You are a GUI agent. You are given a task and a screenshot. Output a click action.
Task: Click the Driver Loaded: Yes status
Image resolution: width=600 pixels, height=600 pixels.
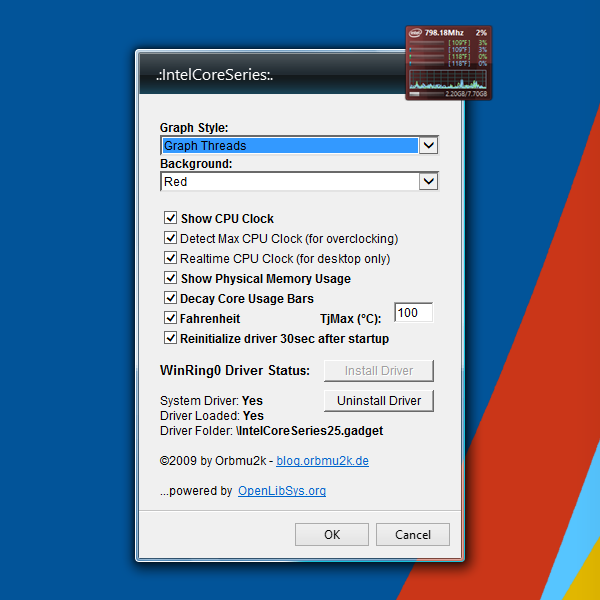point(212,416)
